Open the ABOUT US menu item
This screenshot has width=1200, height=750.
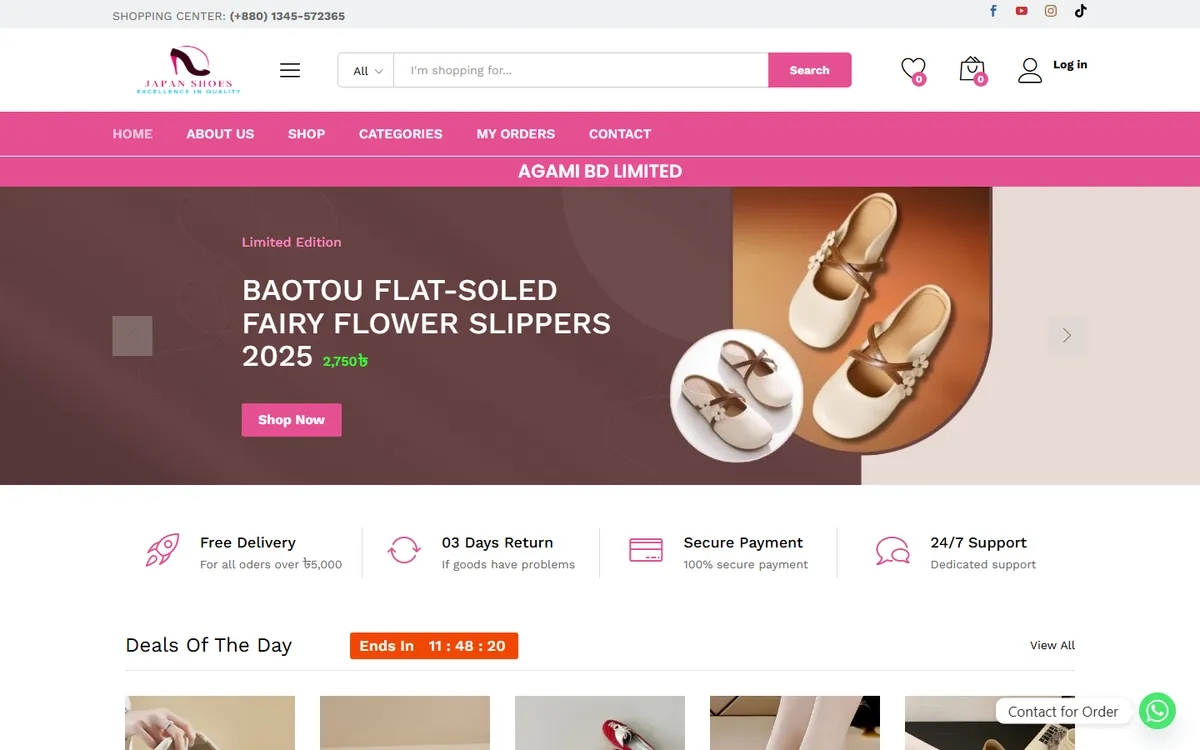(x=220, y=134)
